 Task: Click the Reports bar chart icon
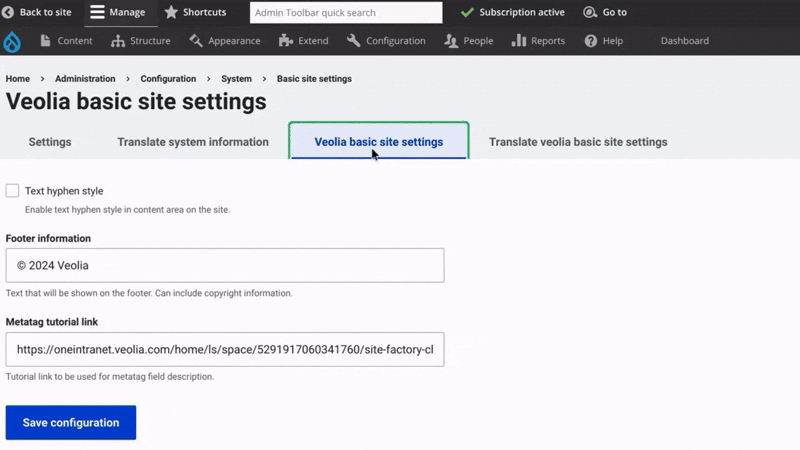(518, 41)
